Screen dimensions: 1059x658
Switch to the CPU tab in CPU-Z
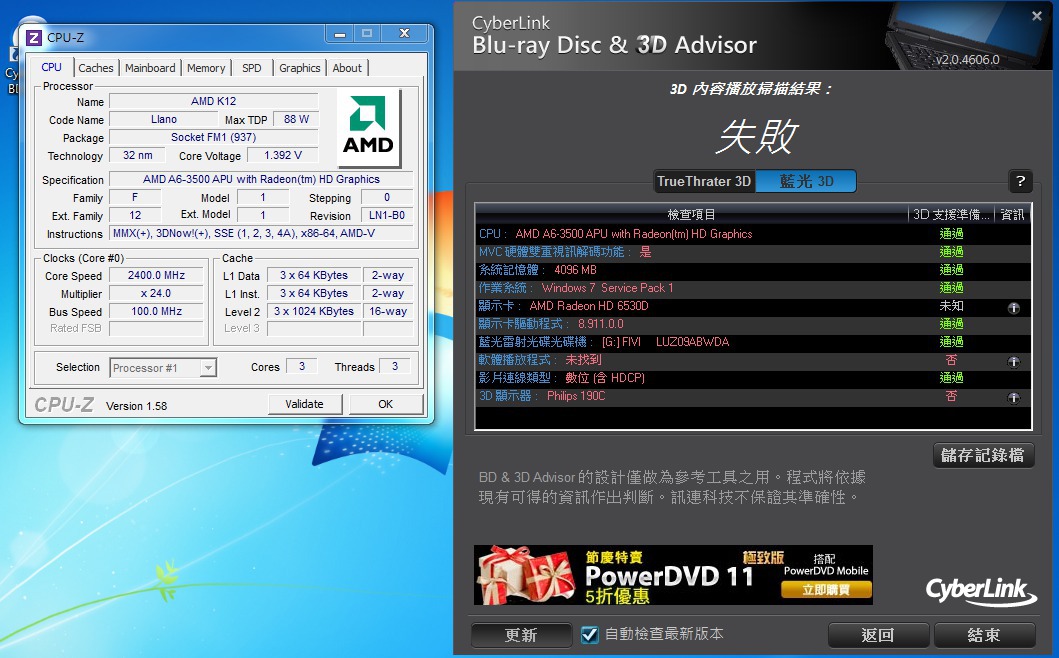click(51, 67)
